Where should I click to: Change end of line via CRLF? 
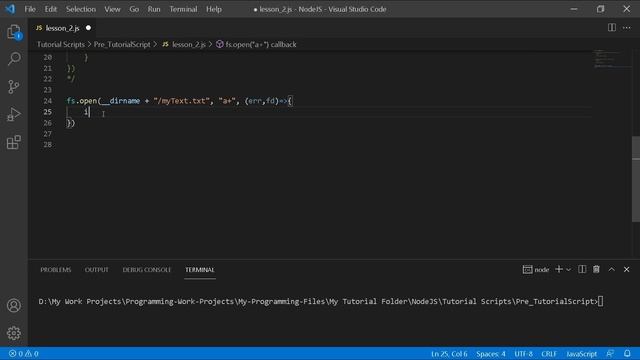click(x=549, y=353)
